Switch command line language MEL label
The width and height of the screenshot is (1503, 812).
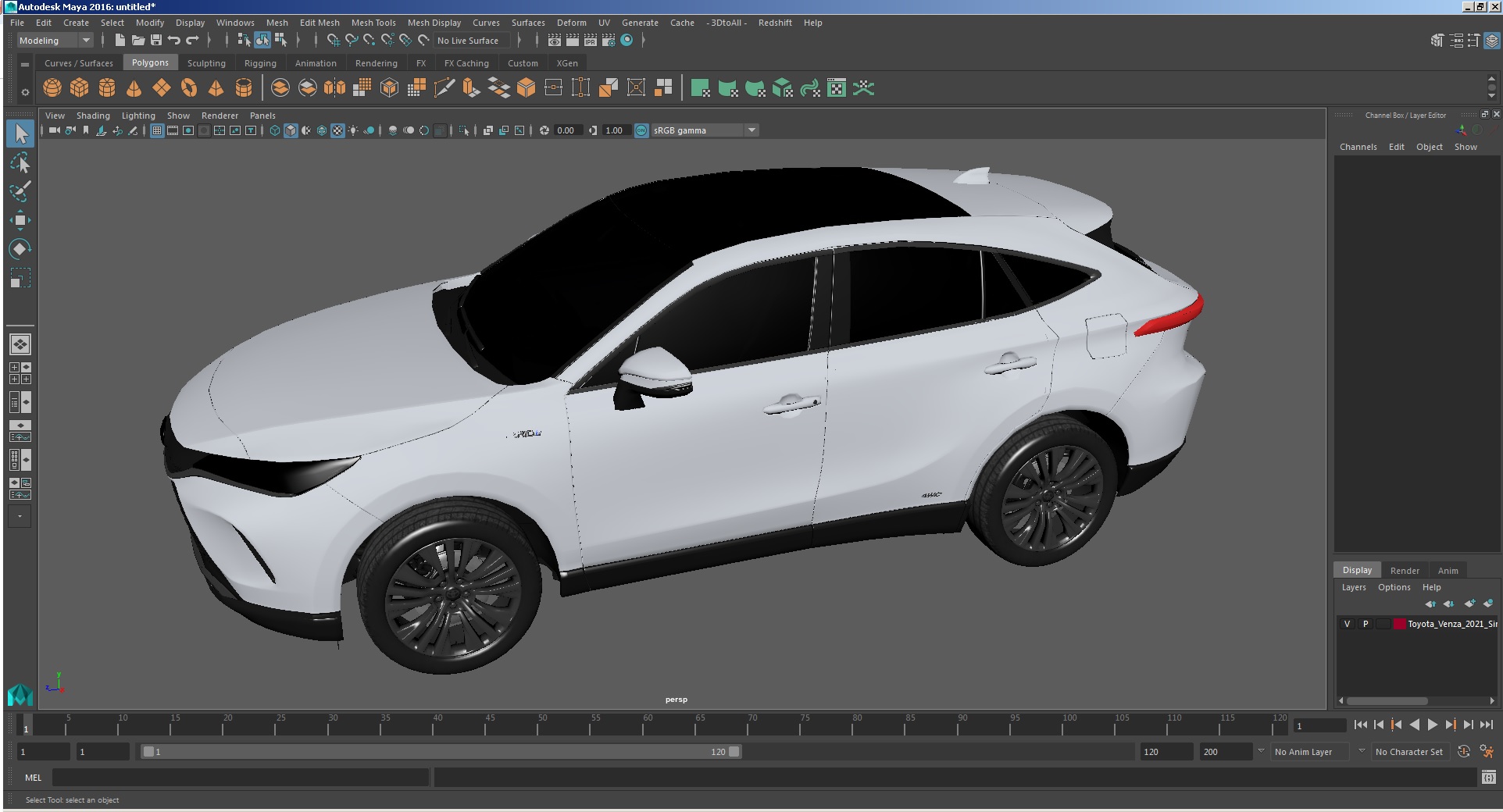coord(34,778)
